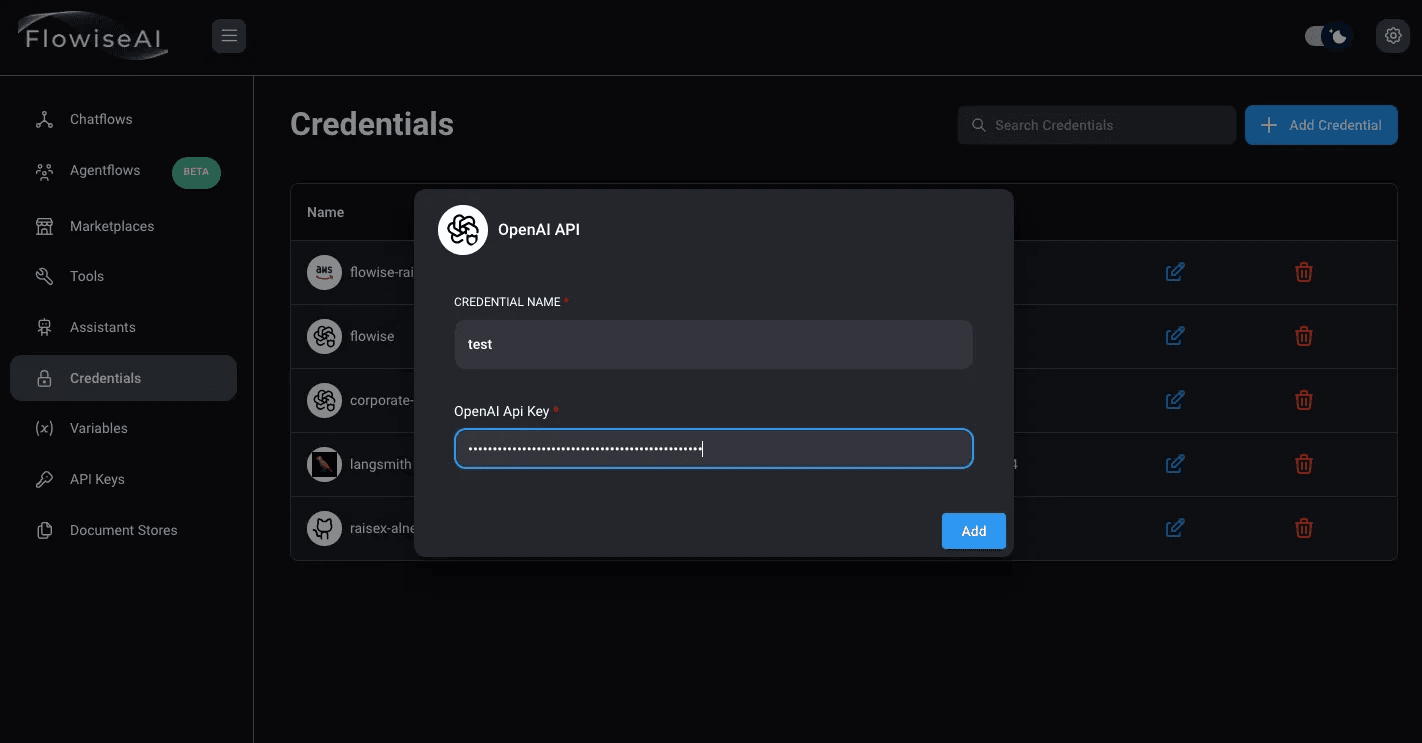
Task: Click the Credential Name text field
Action: coord(713,344)
